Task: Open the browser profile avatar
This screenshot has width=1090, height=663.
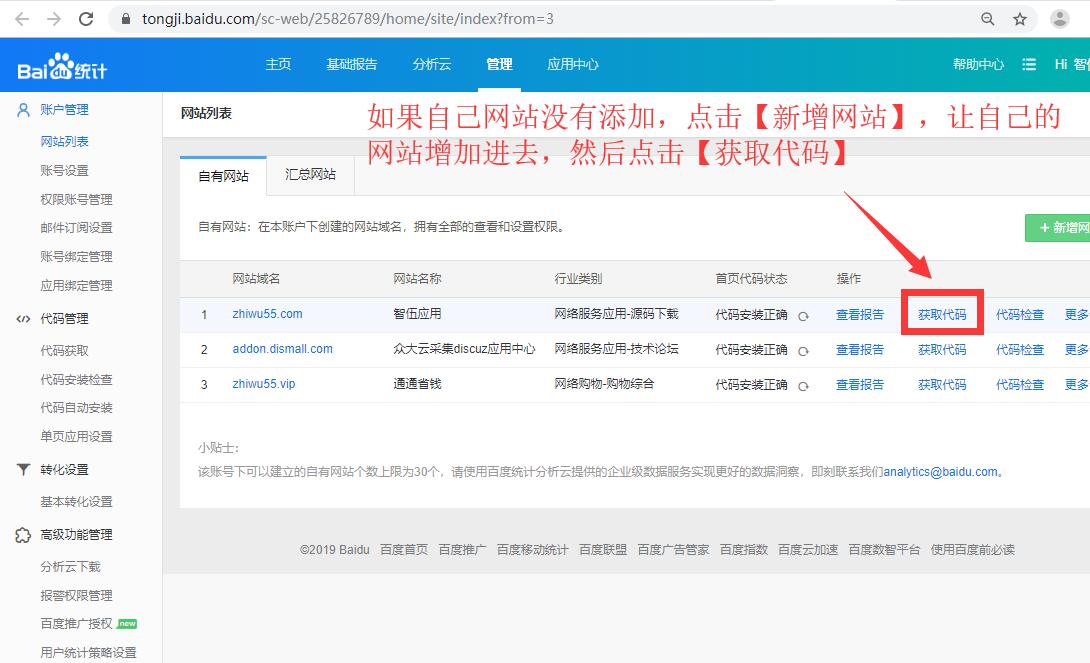Action: 1059,19
